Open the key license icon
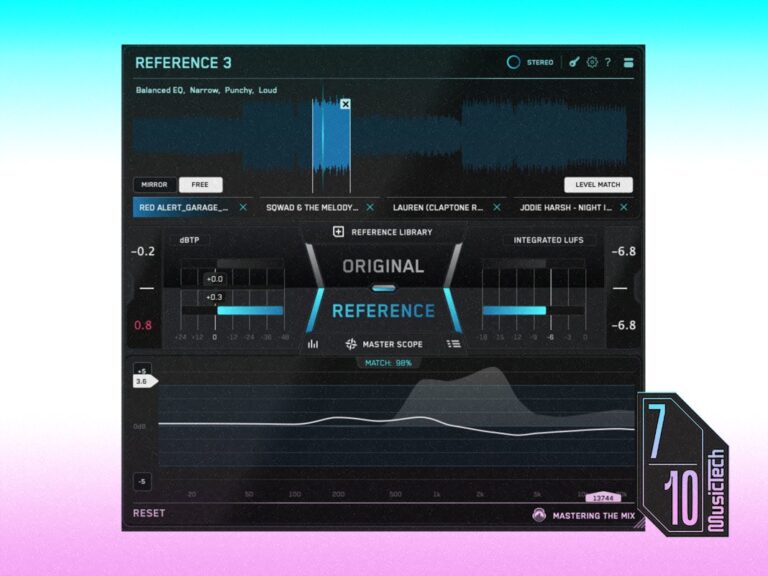Viewport: 768px width, 576px height. pyautogui.click(x=574, y=62)
